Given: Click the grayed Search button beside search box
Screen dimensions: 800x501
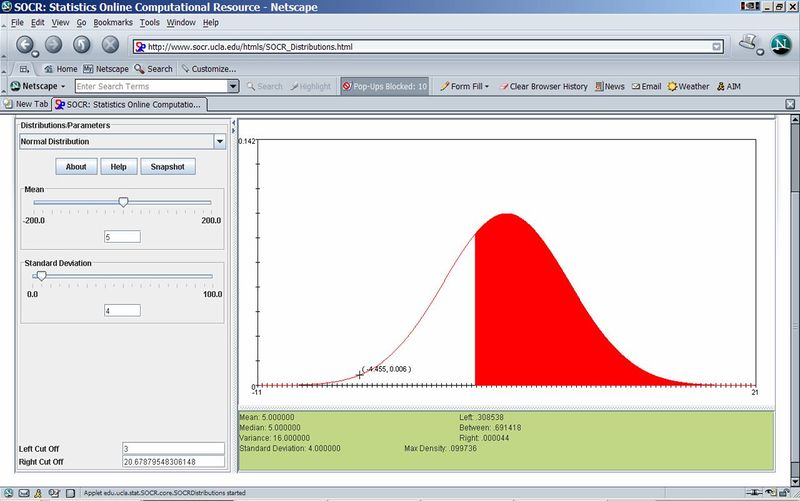Looking at the screenshot, I should pos(264,86).
